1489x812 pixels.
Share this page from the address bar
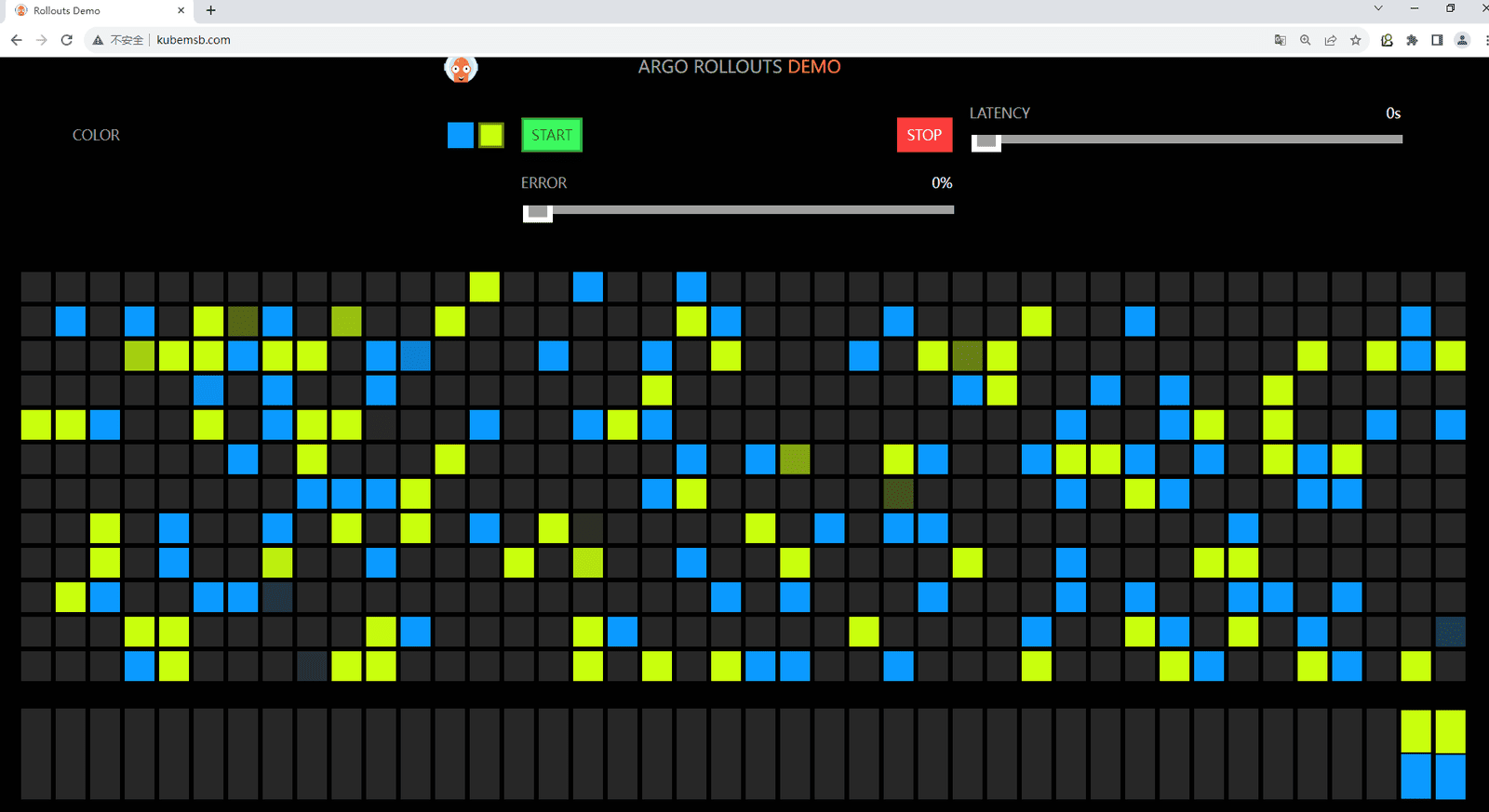(1331, 40)
